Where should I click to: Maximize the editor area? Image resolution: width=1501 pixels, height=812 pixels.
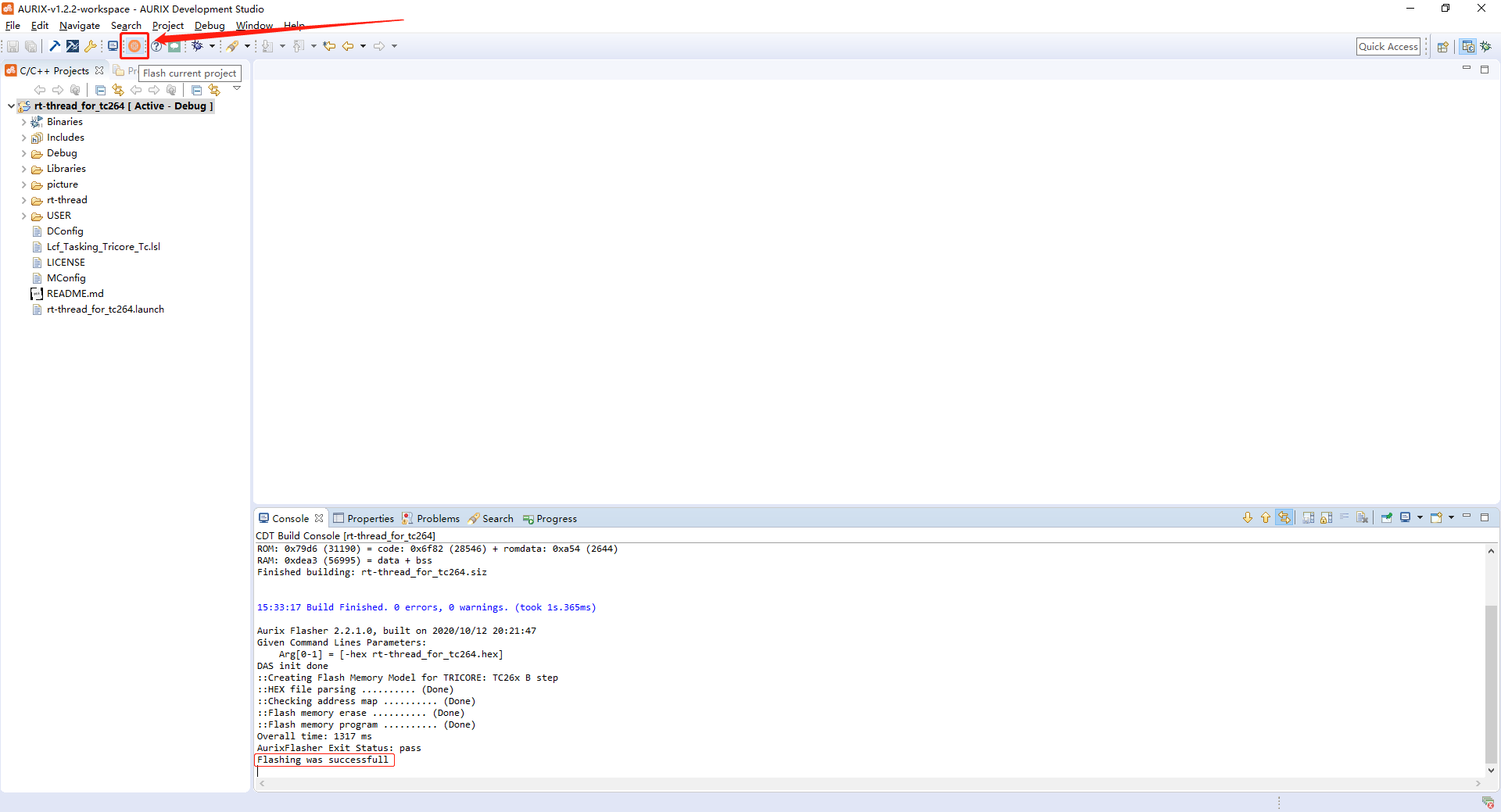pyautogui.click(x=1485, y=70)
